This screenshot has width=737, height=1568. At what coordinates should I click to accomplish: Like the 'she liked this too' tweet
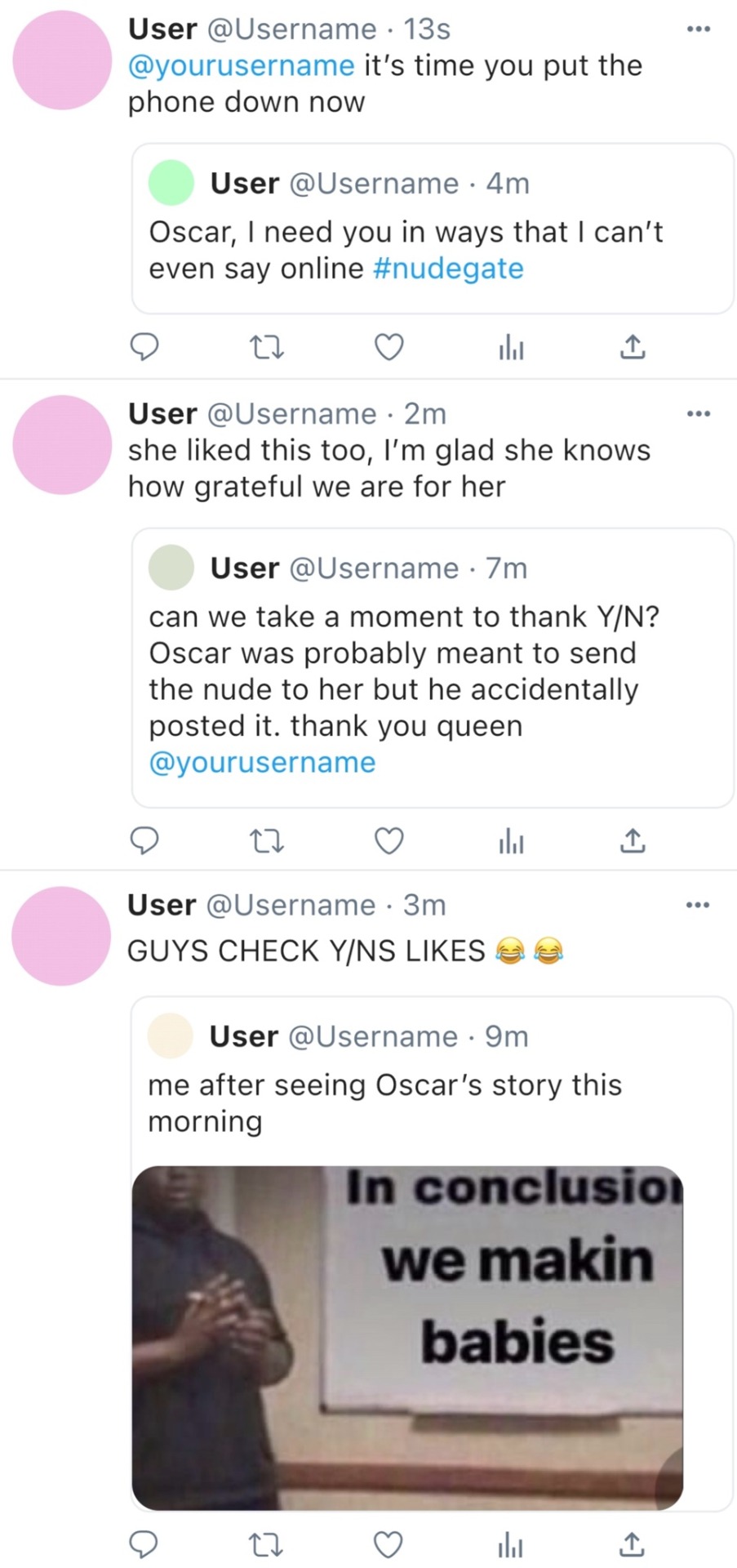(x=388, y=840)
